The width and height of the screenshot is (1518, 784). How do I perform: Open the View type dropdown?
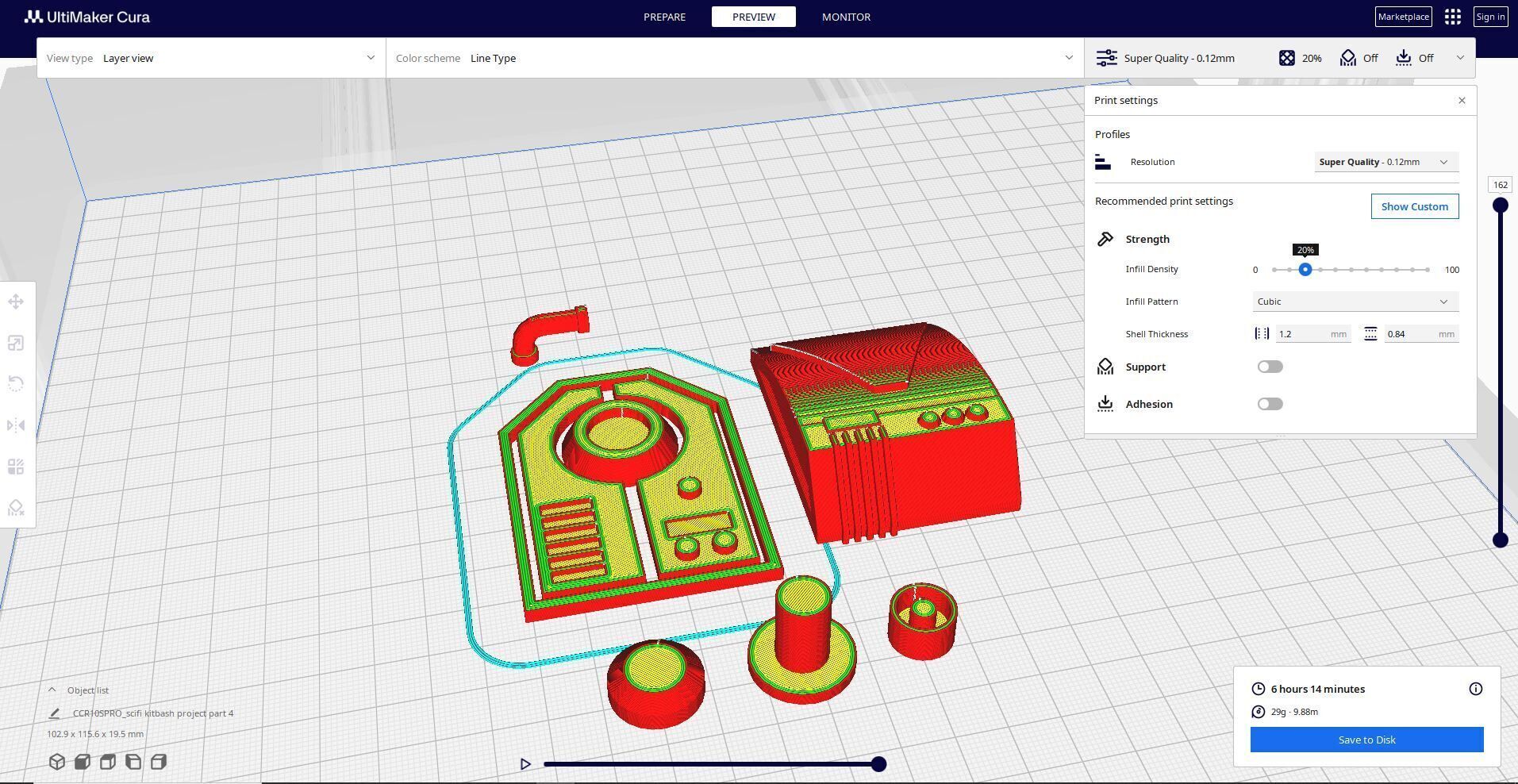[211, 58]
